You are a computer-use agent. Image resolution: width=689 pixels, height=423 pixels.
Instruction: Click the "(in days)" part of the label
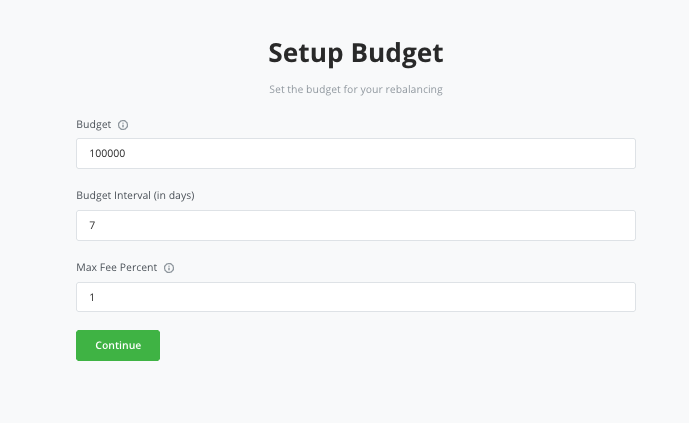coord(174,196)
